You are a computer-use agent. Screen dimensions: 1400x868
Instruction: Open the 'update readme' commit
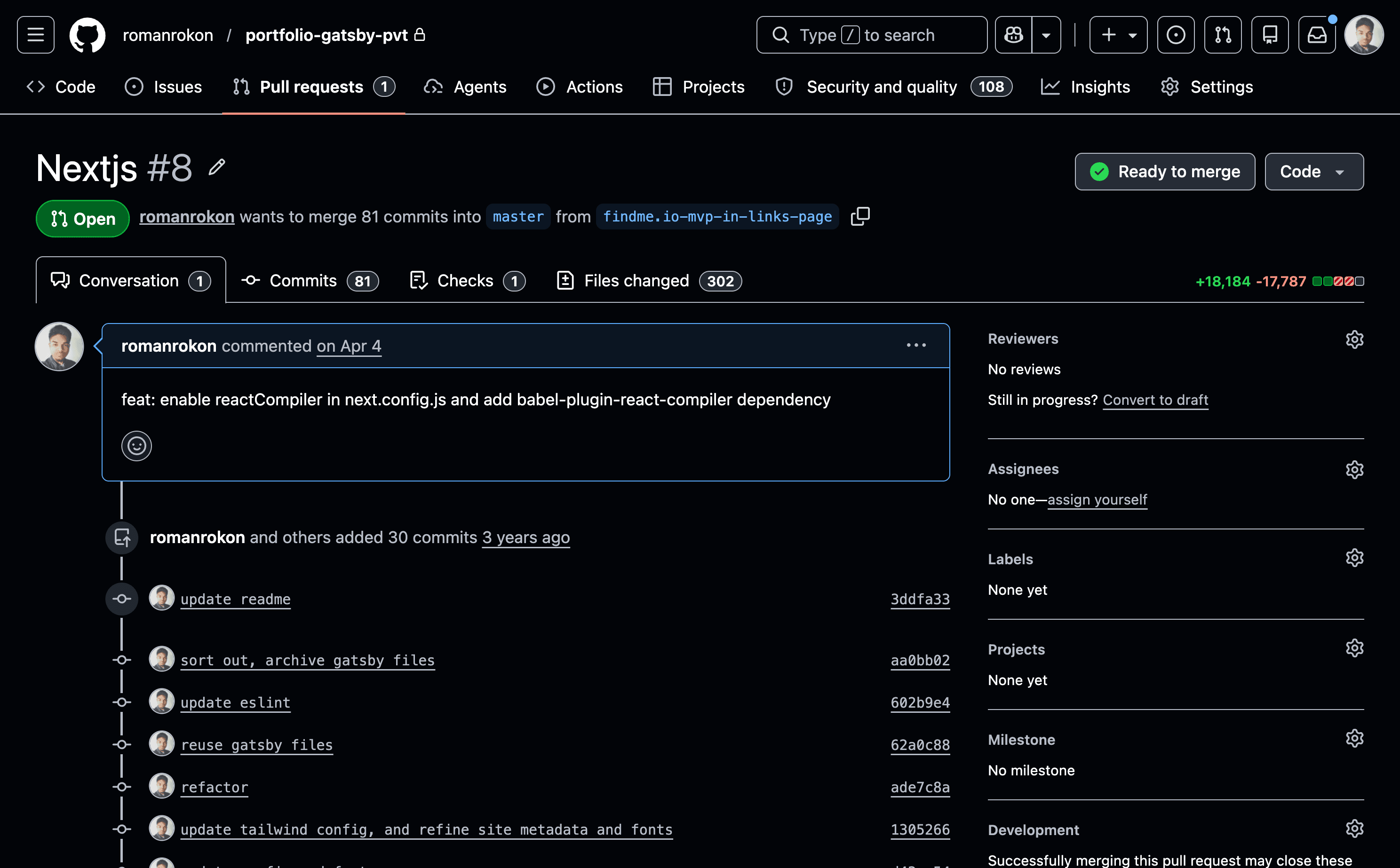[x=235, y=600]
